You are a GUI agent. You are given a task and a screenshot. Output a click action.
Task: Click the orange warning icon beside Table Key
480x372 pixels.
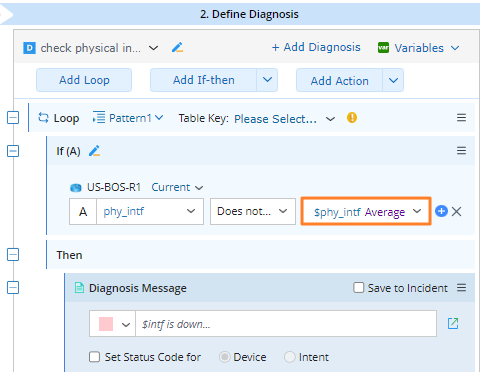coord(352,118)
